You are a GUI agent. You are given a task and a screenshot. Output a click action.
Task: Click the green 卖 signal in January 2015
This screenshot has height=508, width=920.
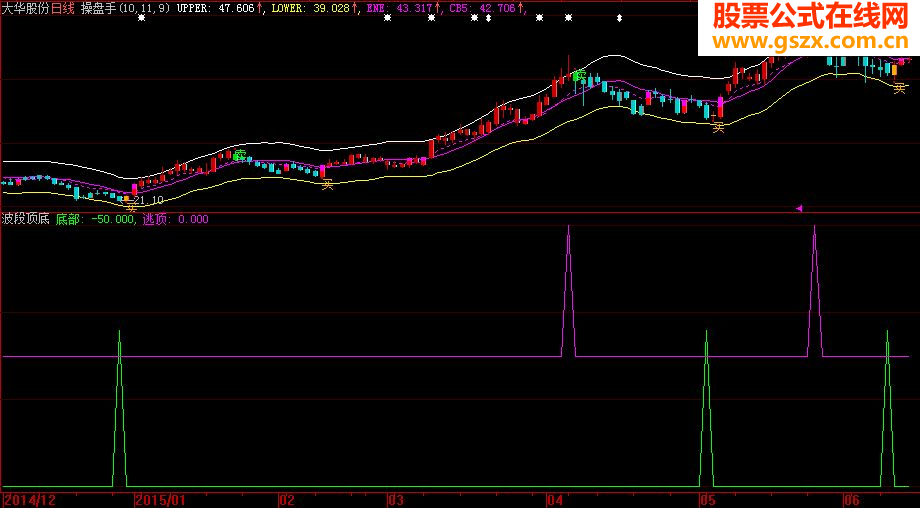[x=239, y=155]
